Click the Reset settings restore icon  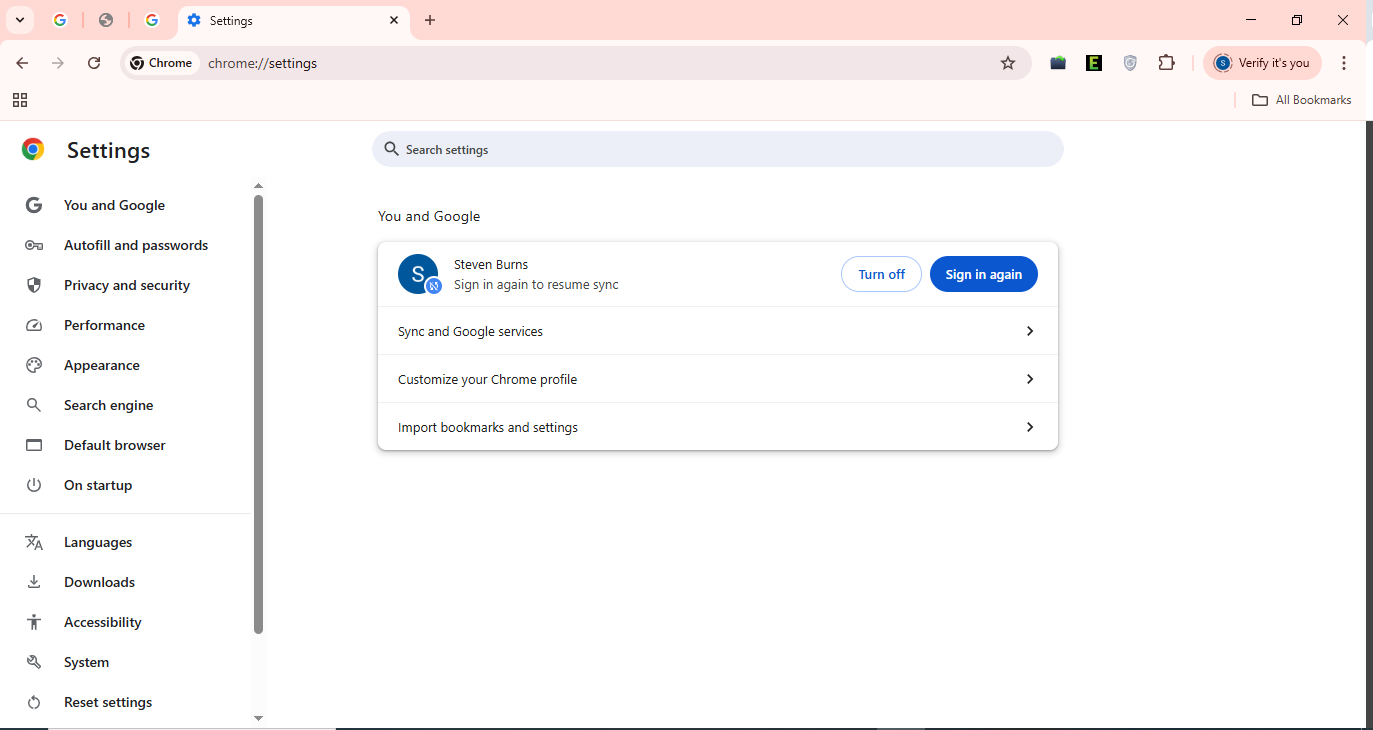[34, 702]
